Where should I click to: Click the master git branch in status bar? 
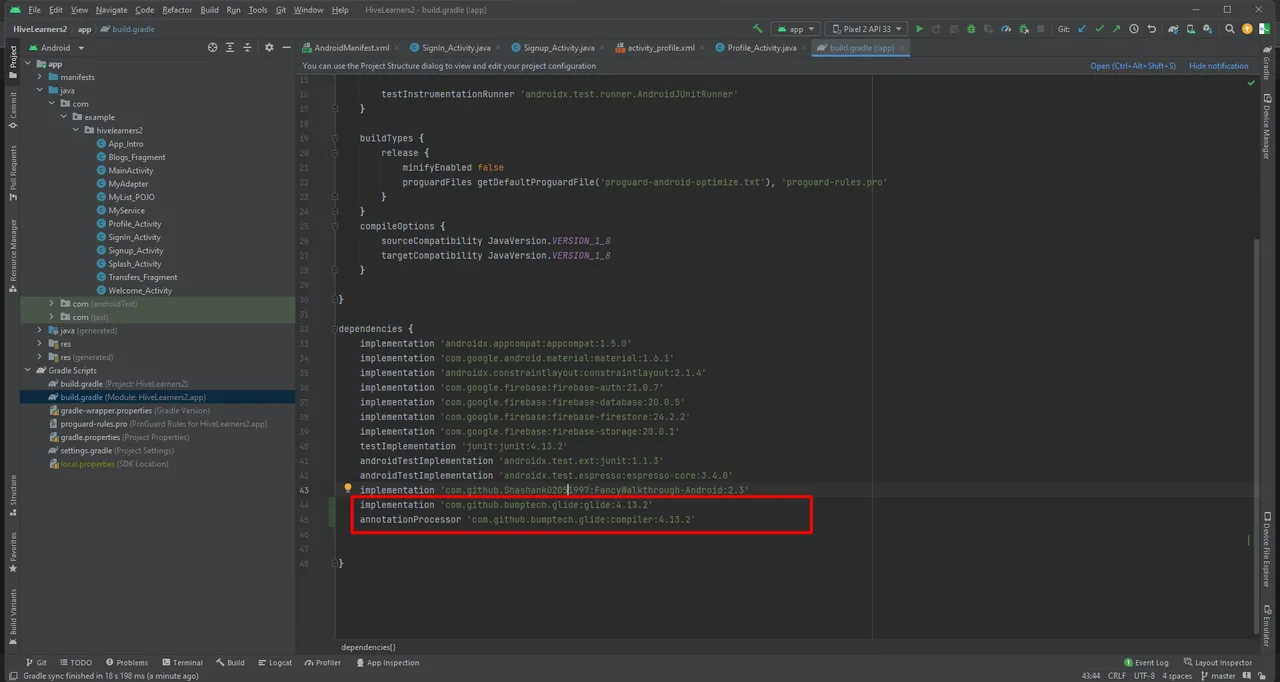click(1217, 676)
